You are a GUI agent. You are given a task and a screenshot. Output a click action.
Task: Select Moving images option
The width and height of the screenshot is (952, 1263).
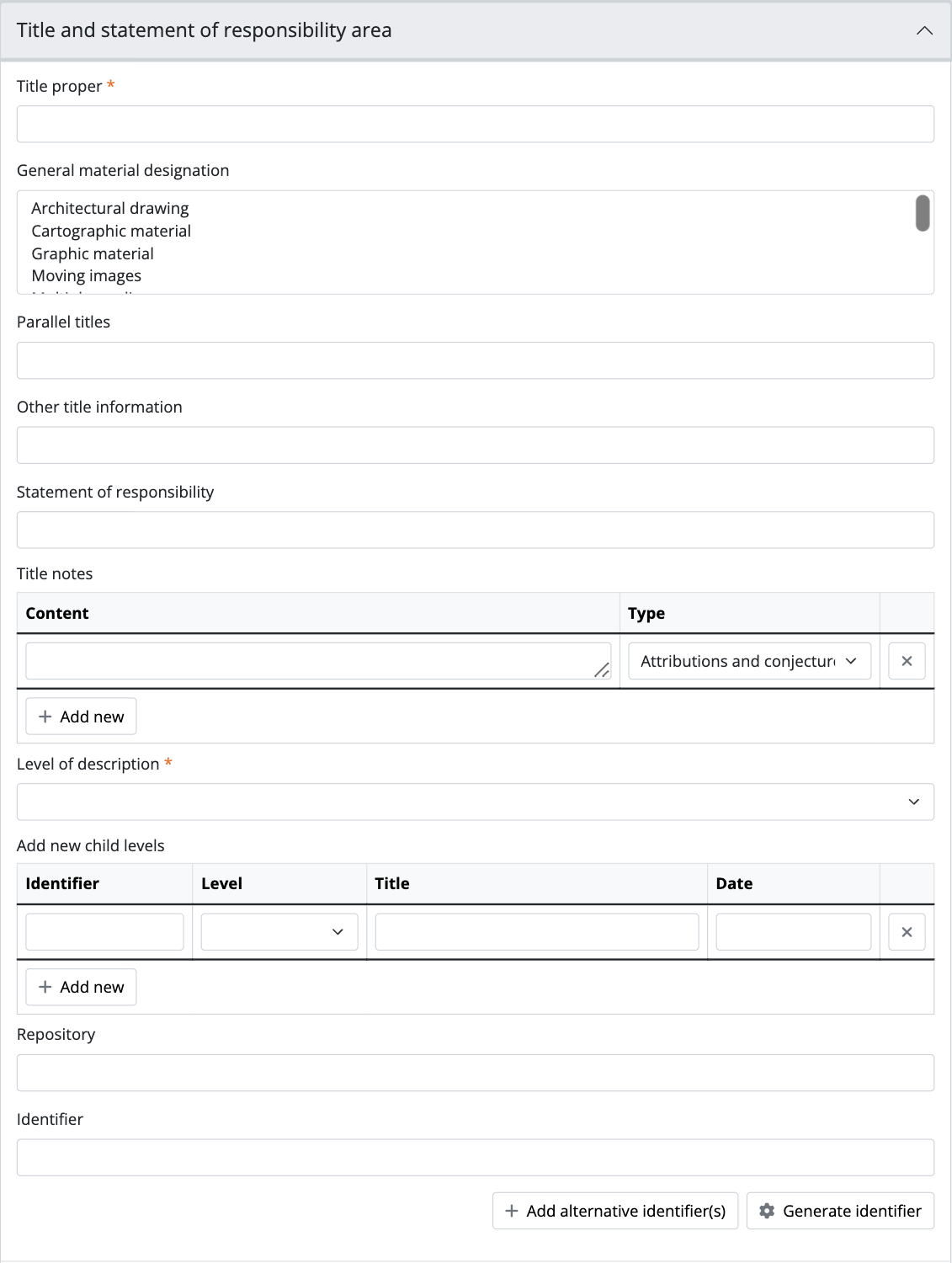pyautogui.click(x=87, y=275)
